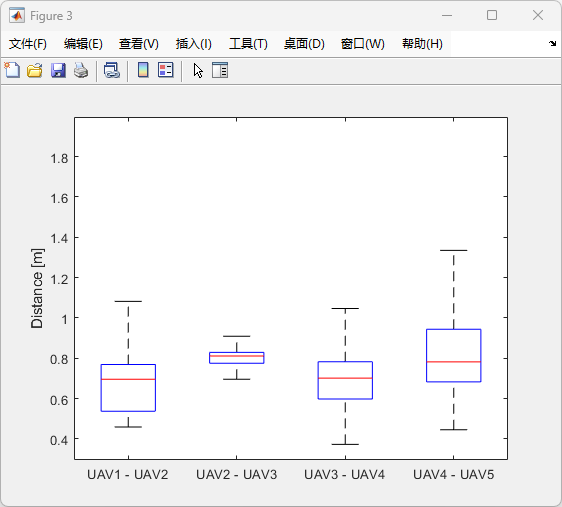Click the 0.6 y-axis tick label
The image size is (562, 507).
(x=59, y=400)
